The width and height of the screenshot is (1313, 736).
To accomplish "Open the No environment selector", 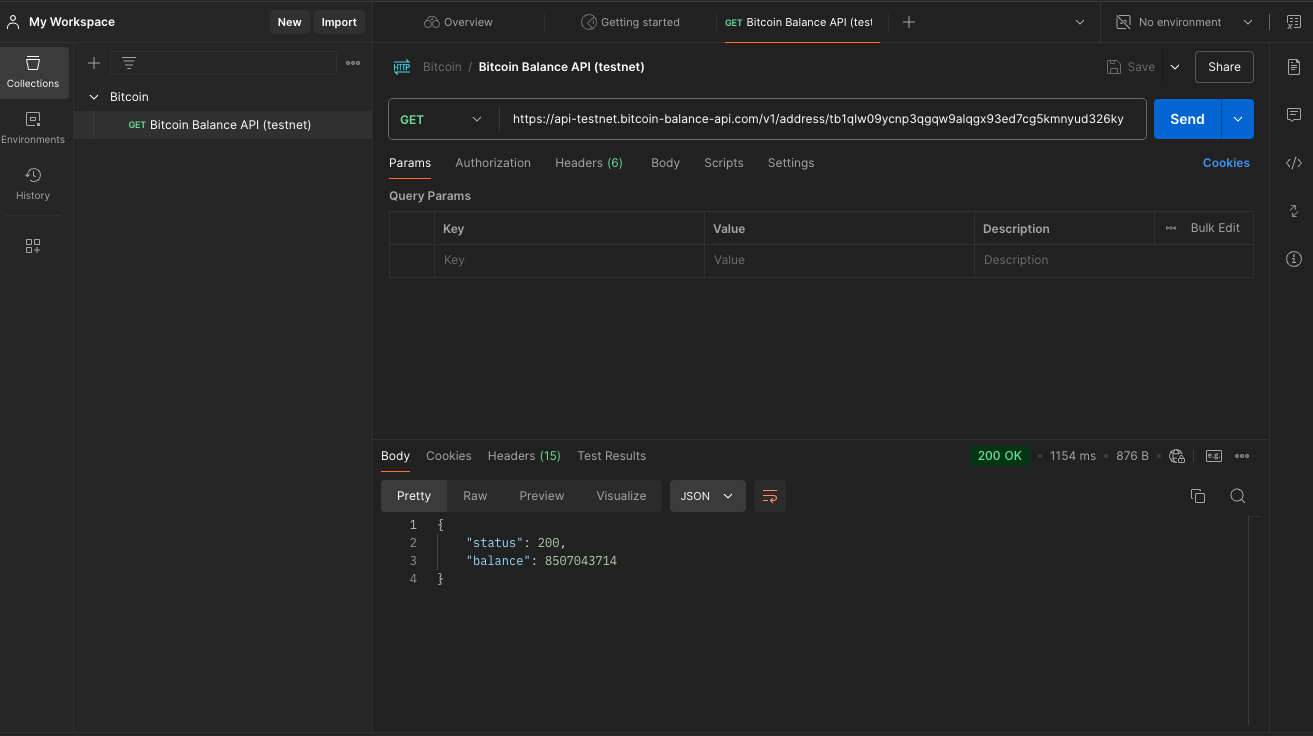I will coord(1184,22).
